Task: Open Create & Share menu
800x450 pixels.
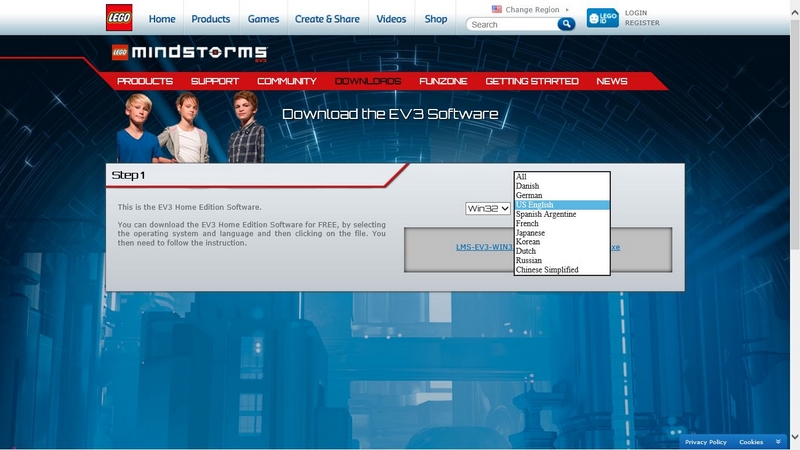Action: pyautogui.click(x=327, y=19)
